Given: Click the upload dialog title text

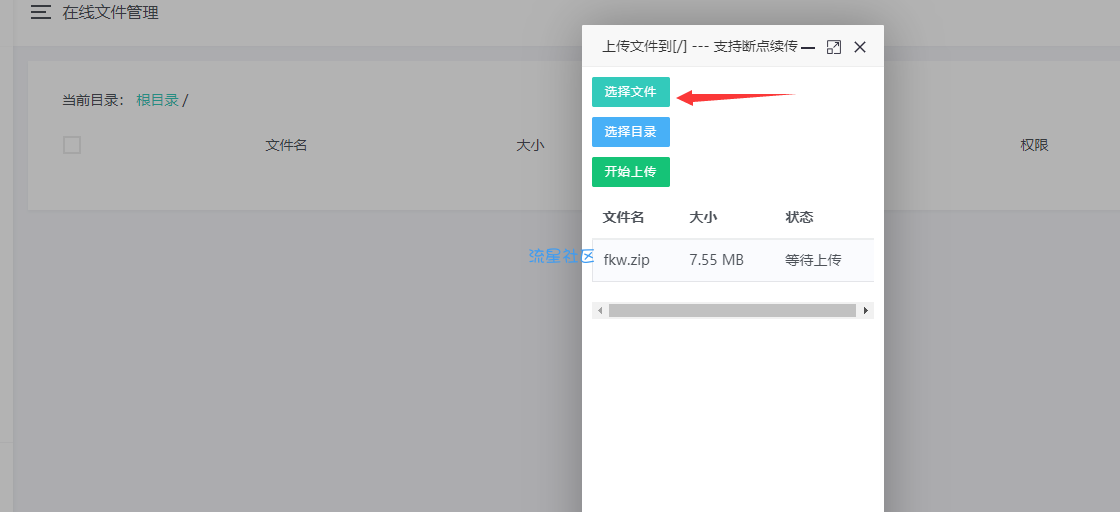Looking at the screenshot, I should coord(699,46).
